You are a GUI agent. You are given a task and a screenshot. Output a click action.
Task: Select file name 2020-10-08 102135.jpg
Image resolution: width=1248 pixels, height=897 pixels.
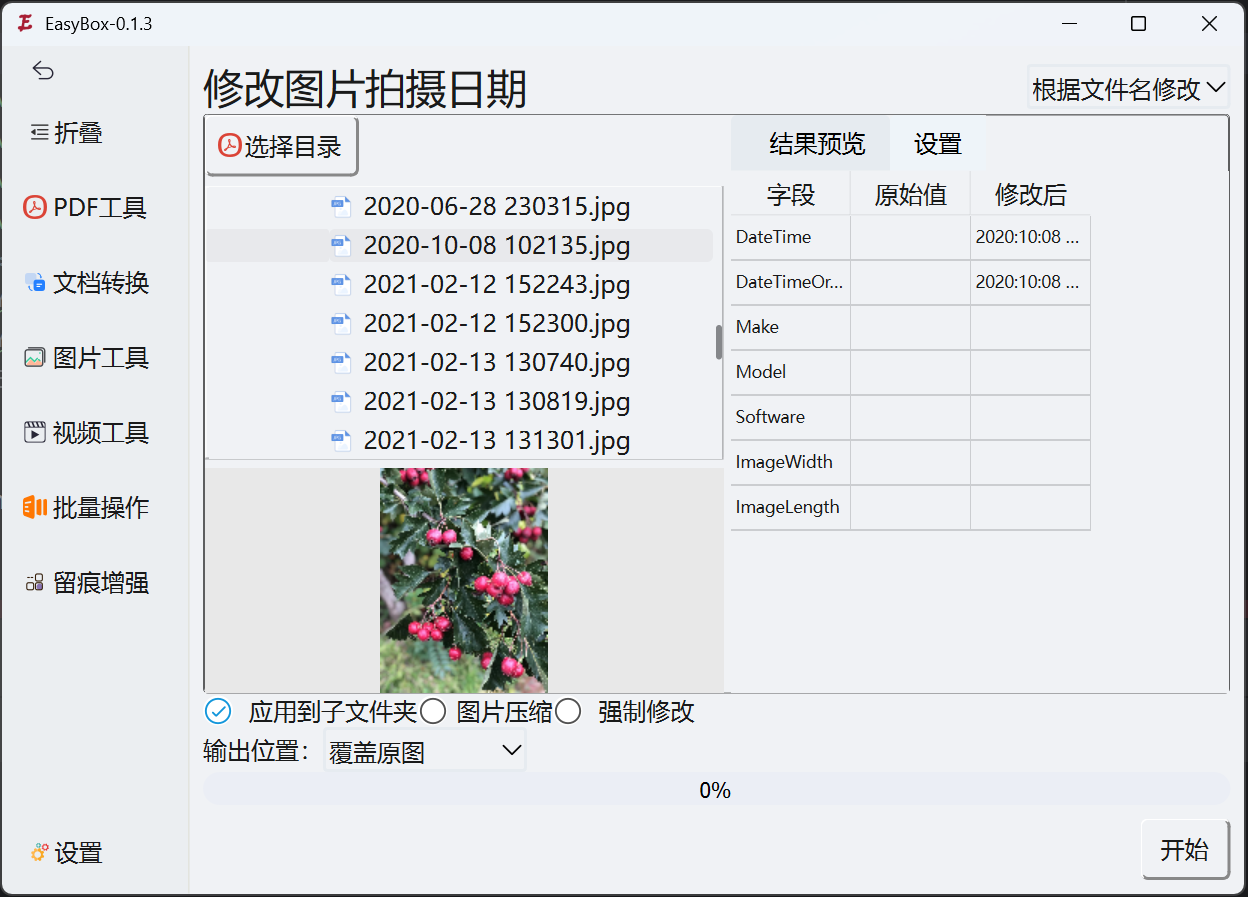497,245
